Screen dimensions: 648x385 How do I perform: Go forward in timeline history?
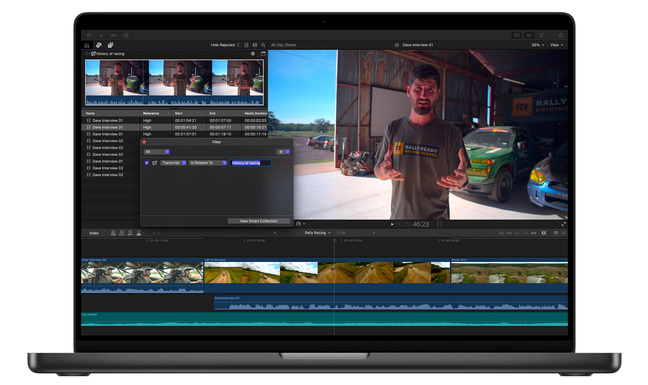click(x=374, y=233)
